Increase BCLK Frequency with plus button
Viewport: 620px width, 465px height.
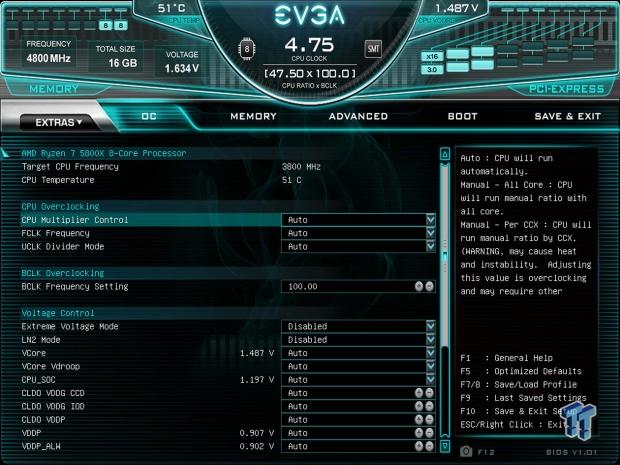[x=419, y=286]
